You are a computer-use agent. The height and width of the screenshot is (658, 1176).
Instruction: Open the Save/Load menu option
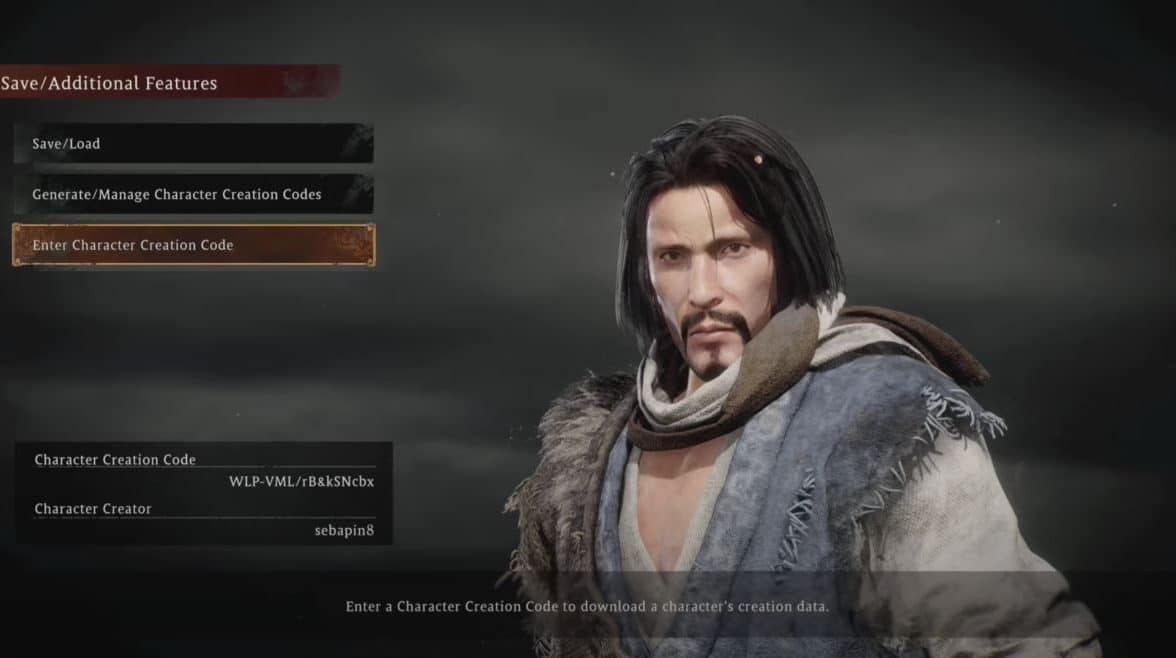click(194, 143)
